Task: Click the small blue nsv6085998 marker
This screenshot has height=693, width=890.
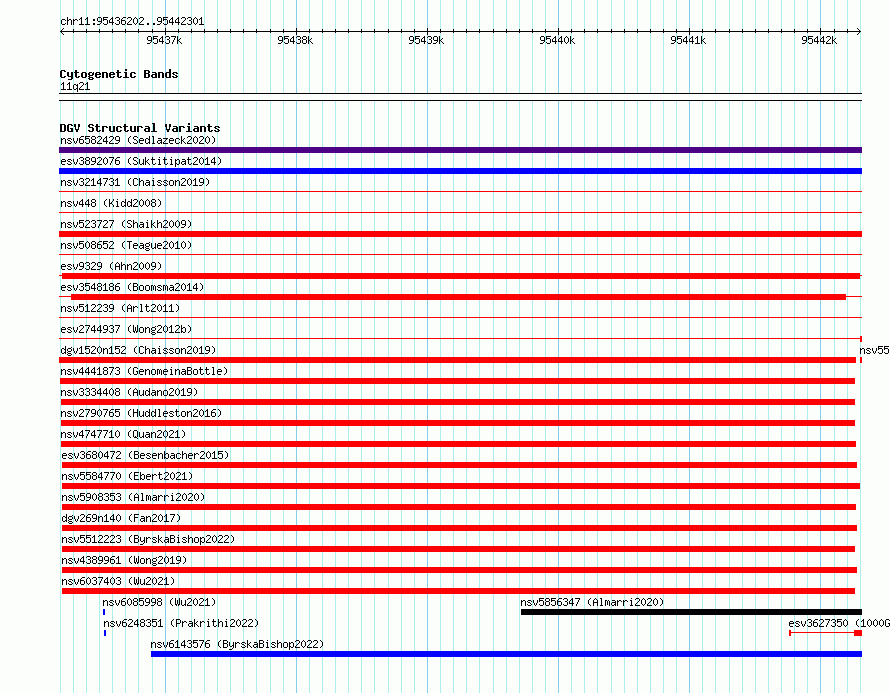Action: [x=104, y=612]
